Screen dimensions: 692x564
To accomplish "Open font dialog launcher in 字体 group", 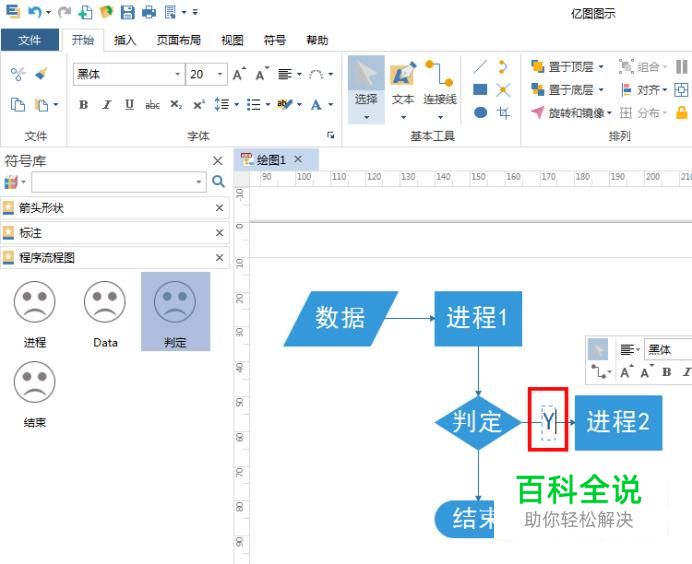I will coord(331,135).
